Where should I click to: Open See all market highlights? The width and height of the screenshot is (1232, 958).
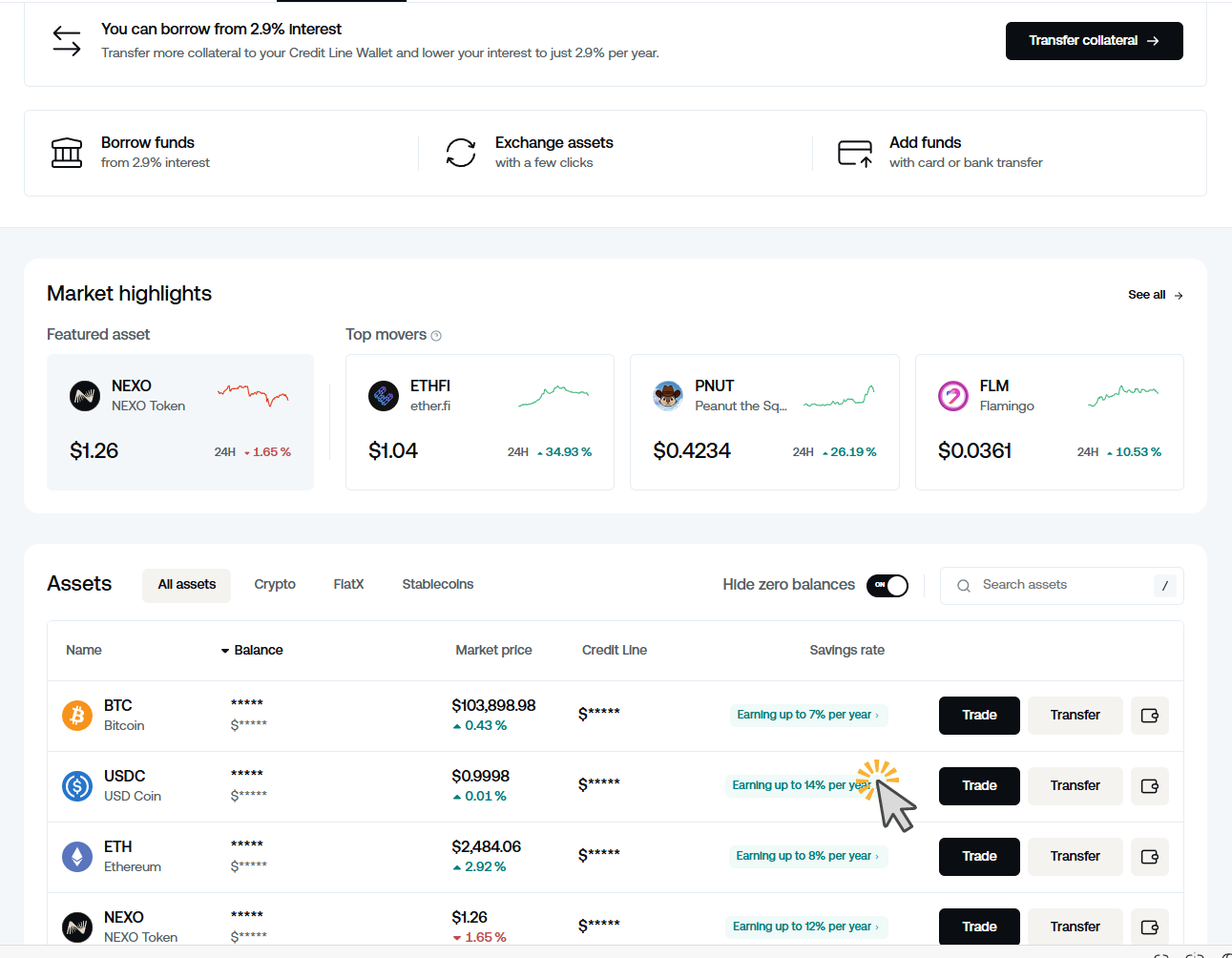pyautogui.click(x=1155, y=295)
